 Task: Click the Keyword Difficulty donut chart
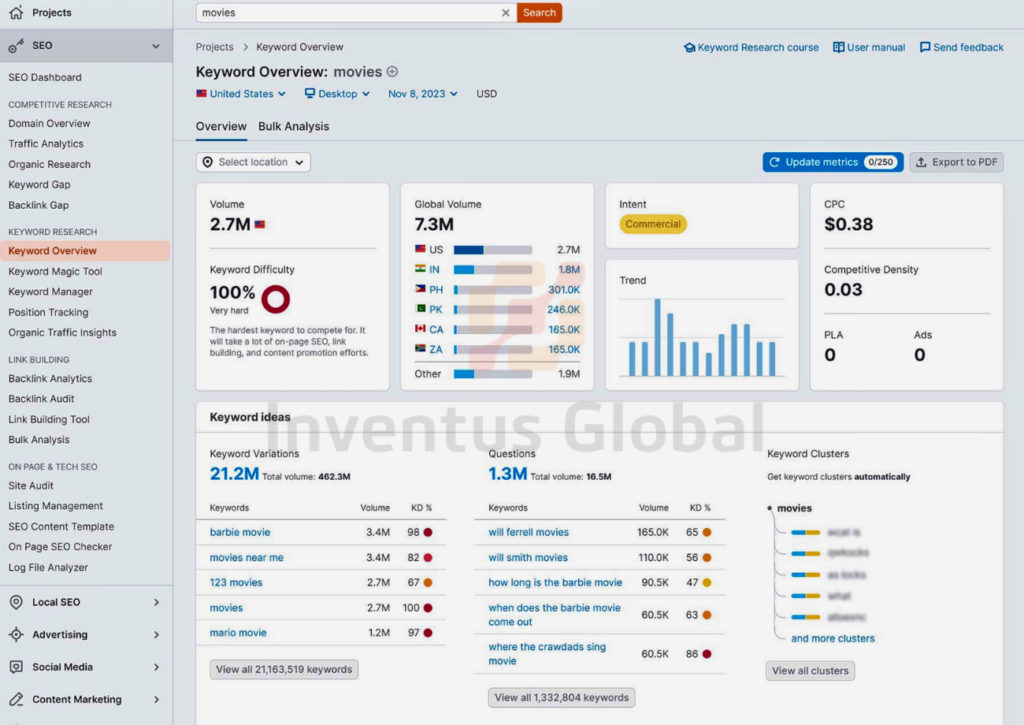pos(276,299)
